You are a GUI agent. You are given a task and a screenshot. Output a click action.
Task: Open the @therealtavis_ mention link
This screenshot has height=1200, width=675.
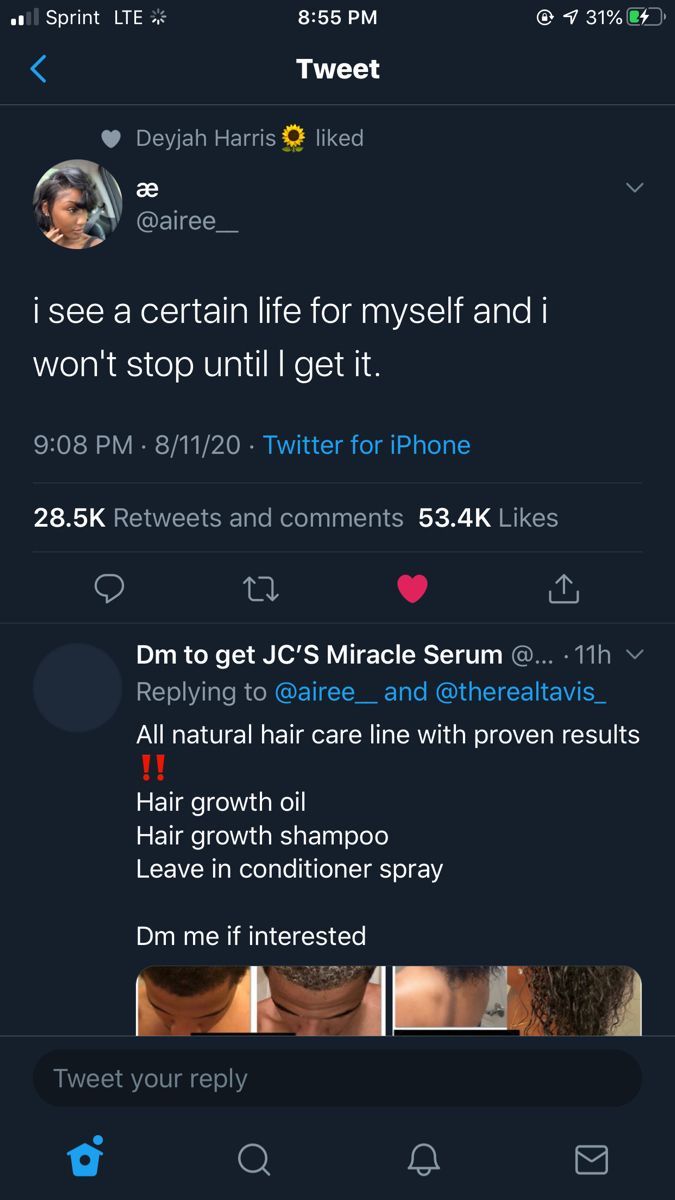pos(520,691)
